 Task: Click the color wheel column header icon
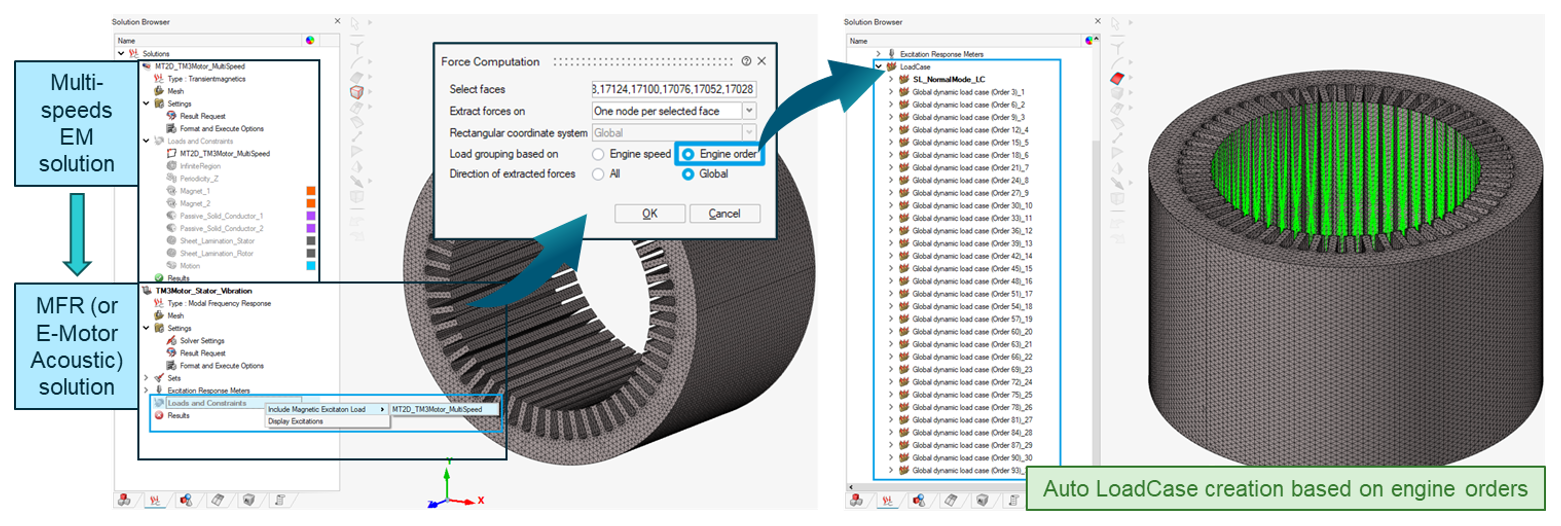[309, 40]
